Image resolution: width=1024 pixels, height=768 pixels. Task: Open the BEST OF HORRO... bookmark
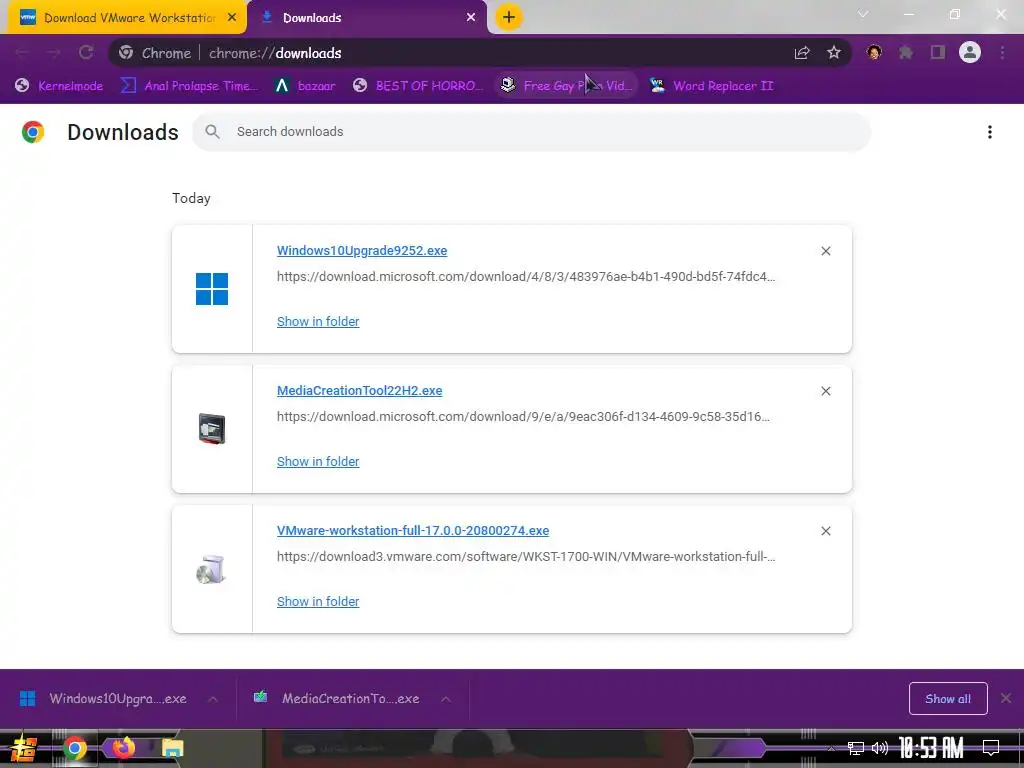[x=418, y=86]
